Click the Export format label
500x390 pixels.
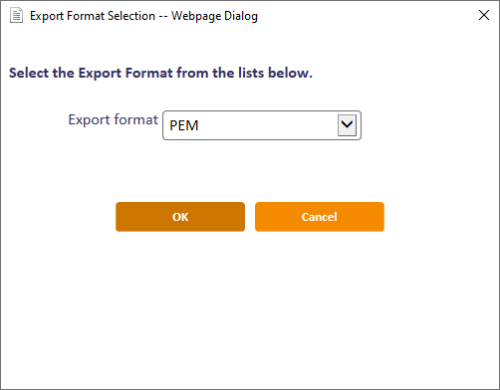(113, 119)
